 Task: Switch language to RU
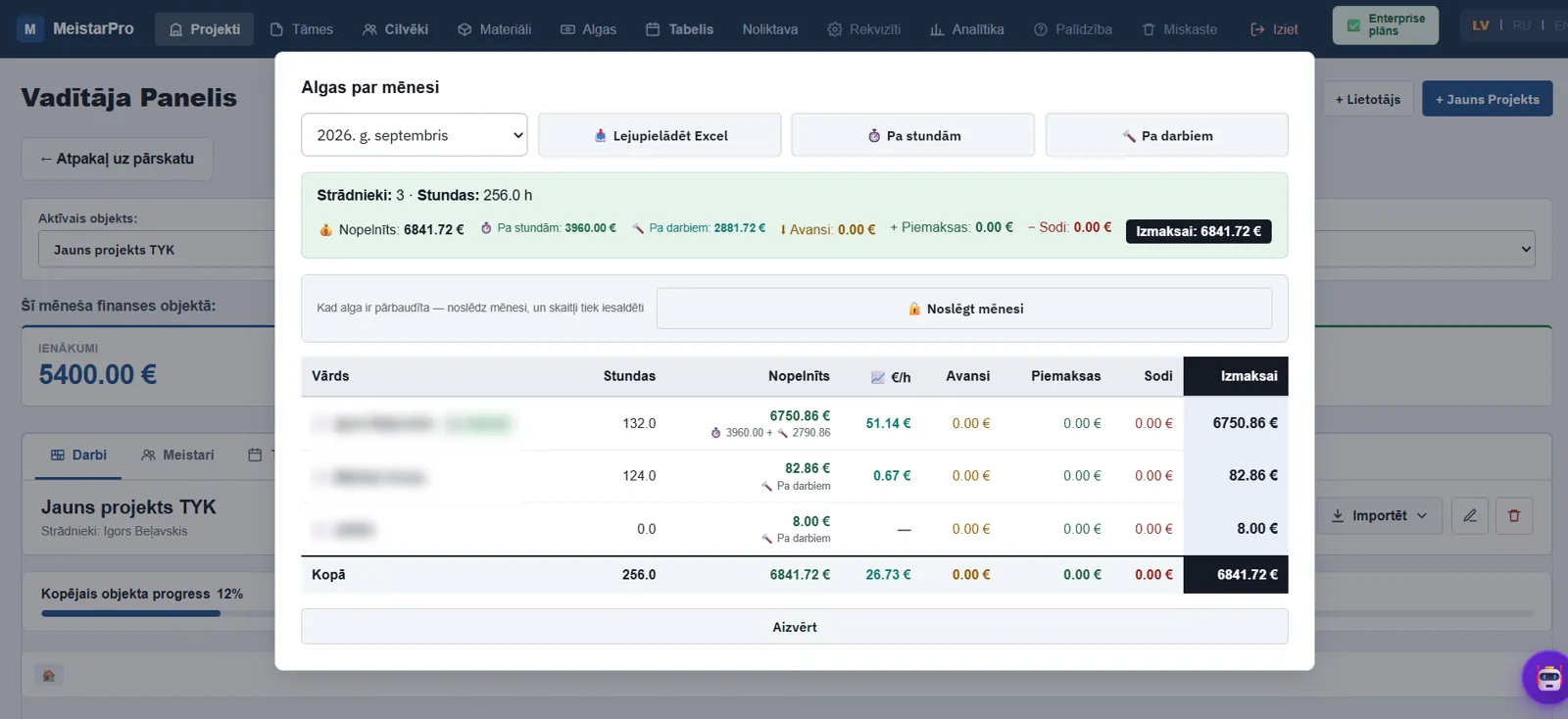(1521, 25)
